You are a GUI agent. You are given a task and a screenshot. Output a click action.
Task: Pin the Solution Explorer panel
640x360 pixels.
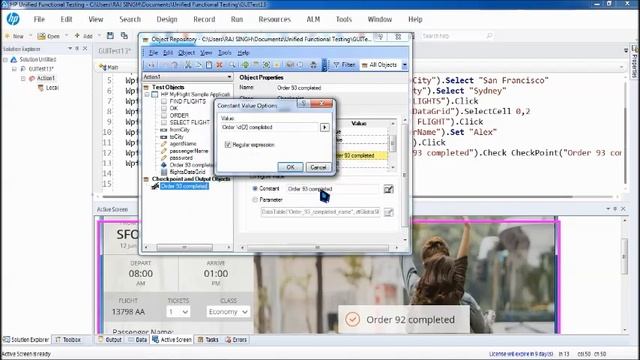tap(77, 49)
